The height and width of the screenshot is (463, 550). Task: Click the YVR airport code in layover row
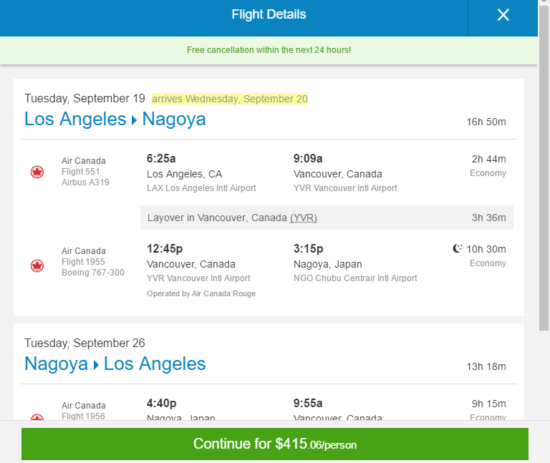(303, 218)
